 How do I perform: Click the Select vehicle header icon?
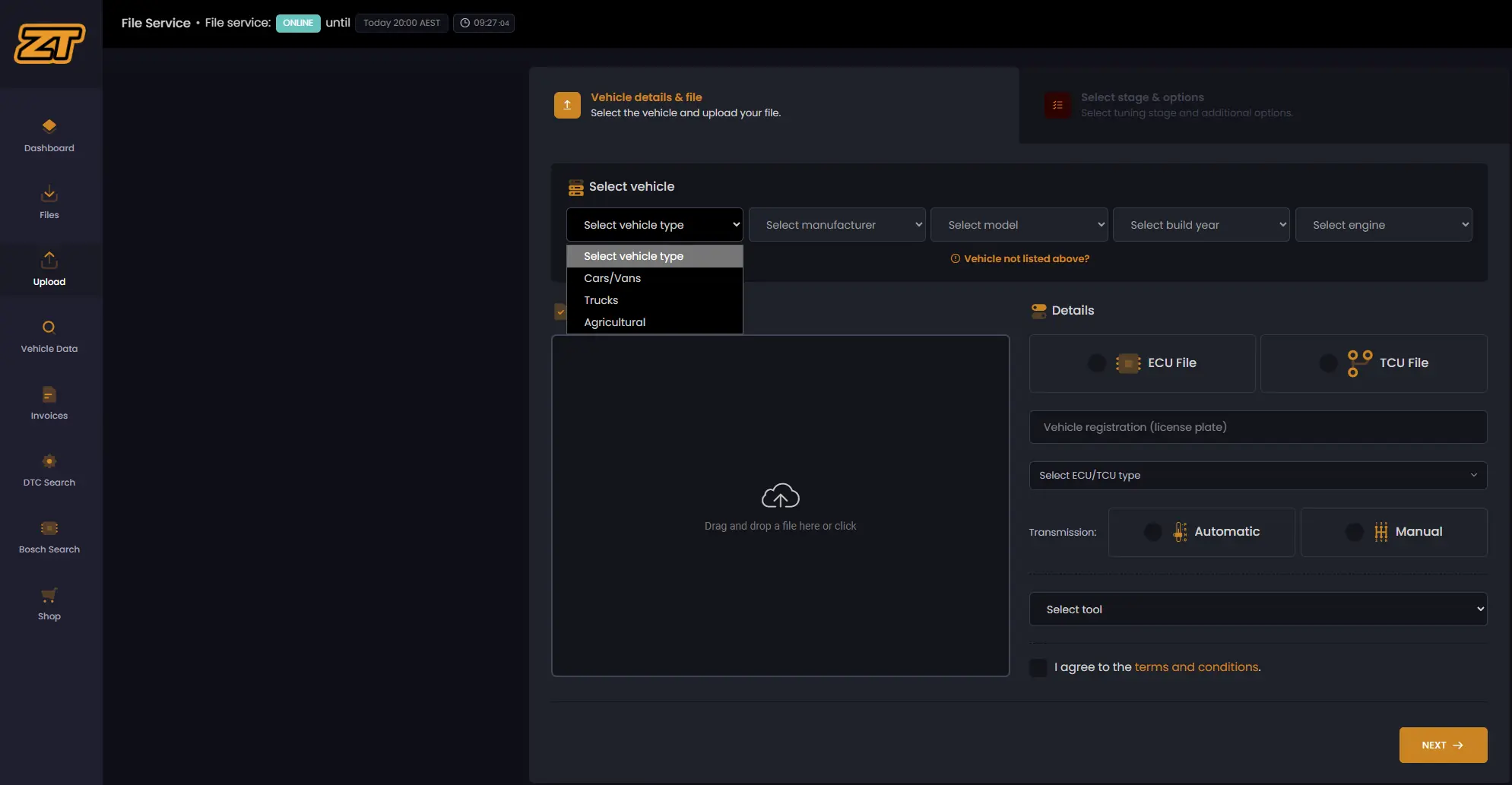pyautogui.click(x=576, y=187)
